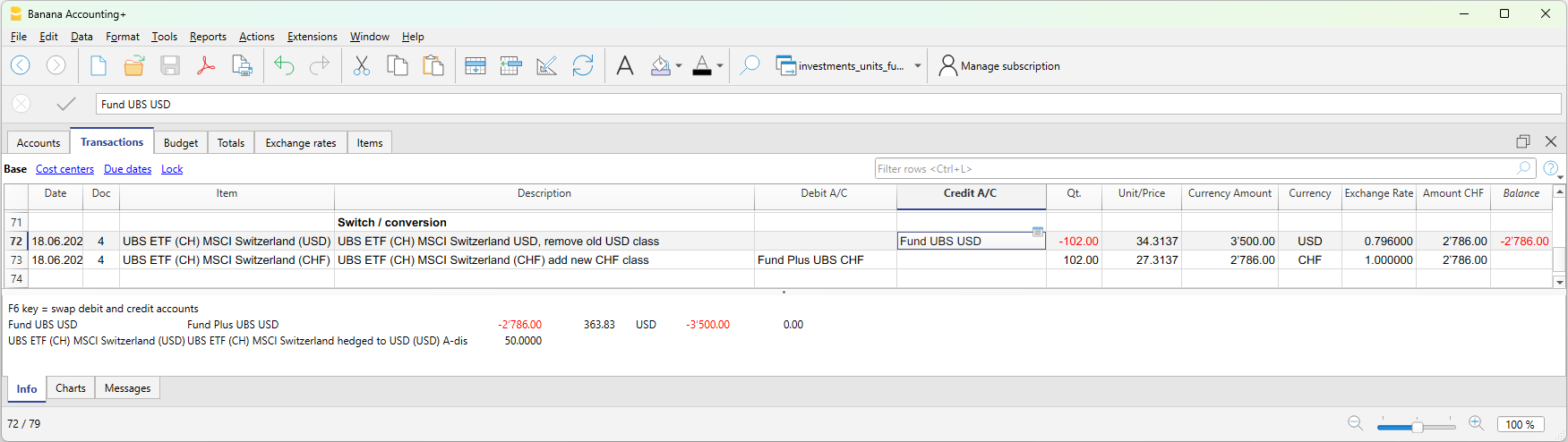Click the 100 % zoom box
1568x442 pixels.
click(x=1521, y=424)
